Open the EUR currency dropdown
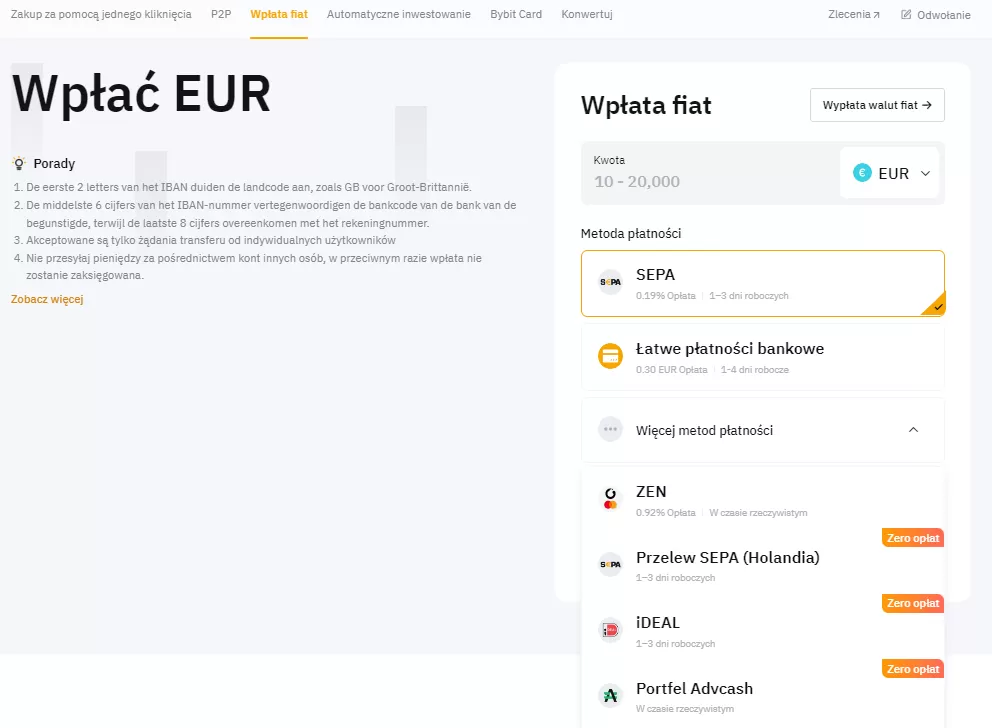992x728 pixels. [893, 172]
